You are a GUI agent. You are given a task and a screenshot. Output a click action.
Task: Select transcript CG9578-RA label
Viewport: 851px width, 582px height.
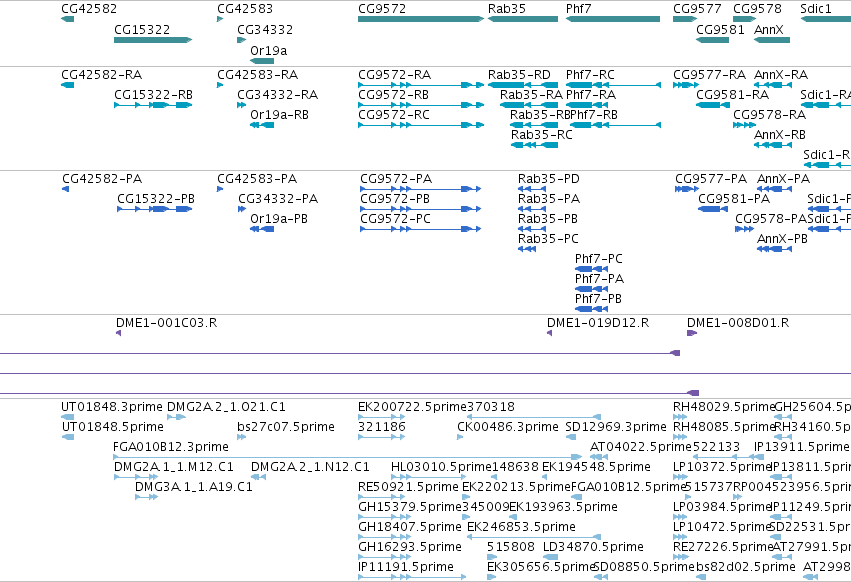click(x=770, y=115)
